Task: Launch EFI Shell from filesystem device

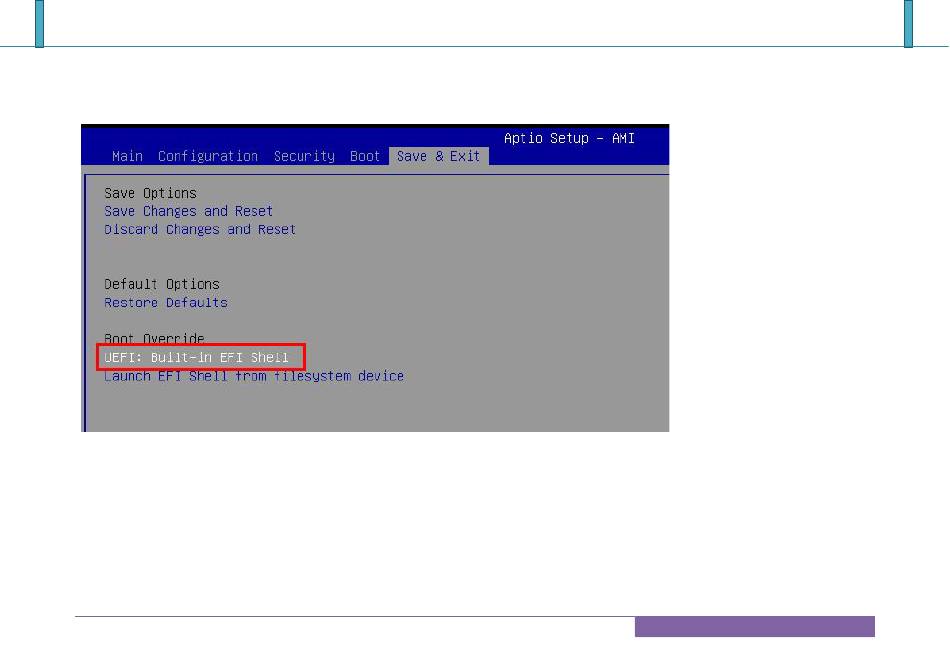Action: (254, 376)
